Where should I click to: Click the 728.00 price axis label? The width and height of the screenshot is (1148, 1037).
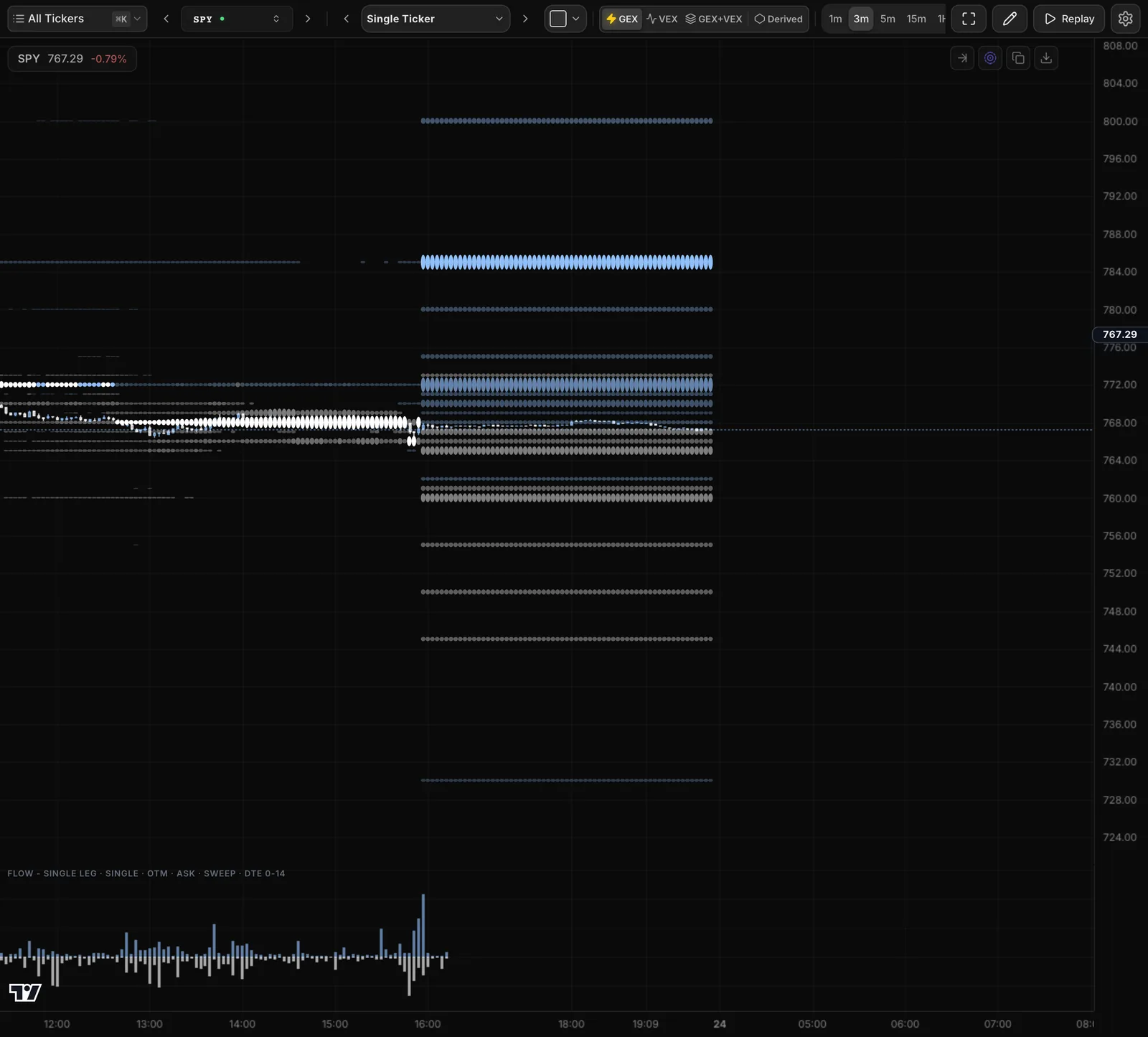tap(1120, 799)
